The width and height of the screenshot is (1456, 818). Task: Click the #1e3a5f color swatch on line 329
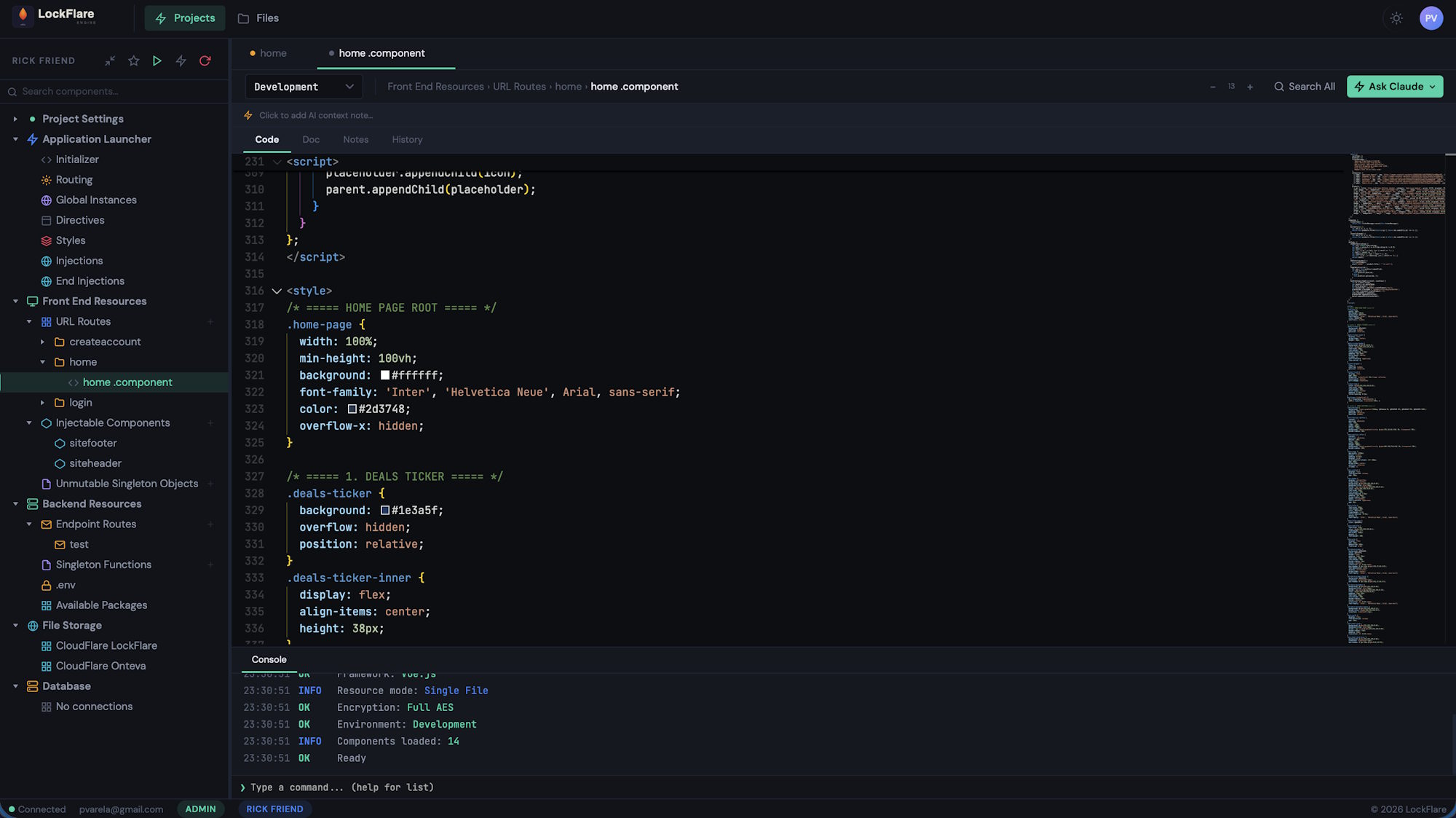point(385,511)
